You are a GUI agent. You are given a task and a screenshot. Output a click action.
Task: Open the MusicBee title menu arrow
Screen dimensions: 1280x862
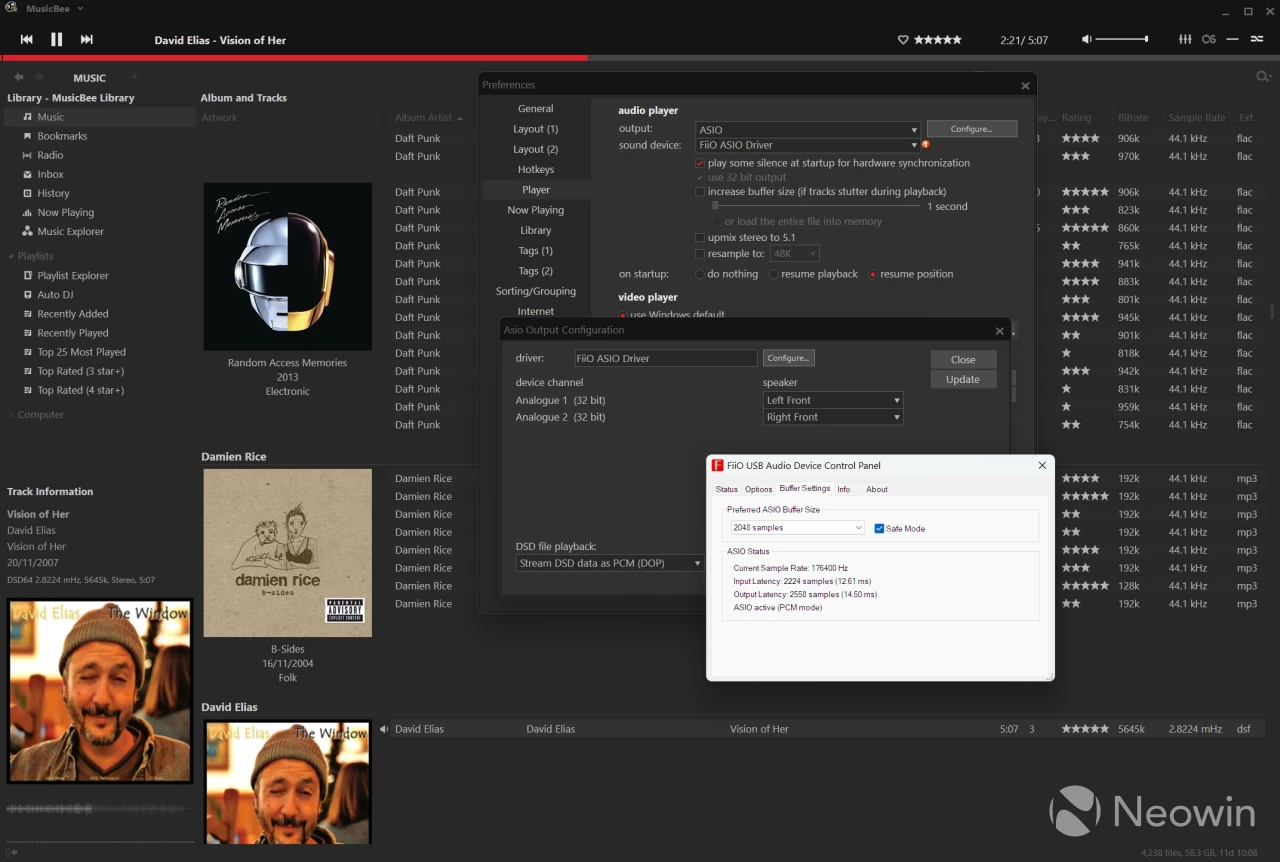[80, 9]
